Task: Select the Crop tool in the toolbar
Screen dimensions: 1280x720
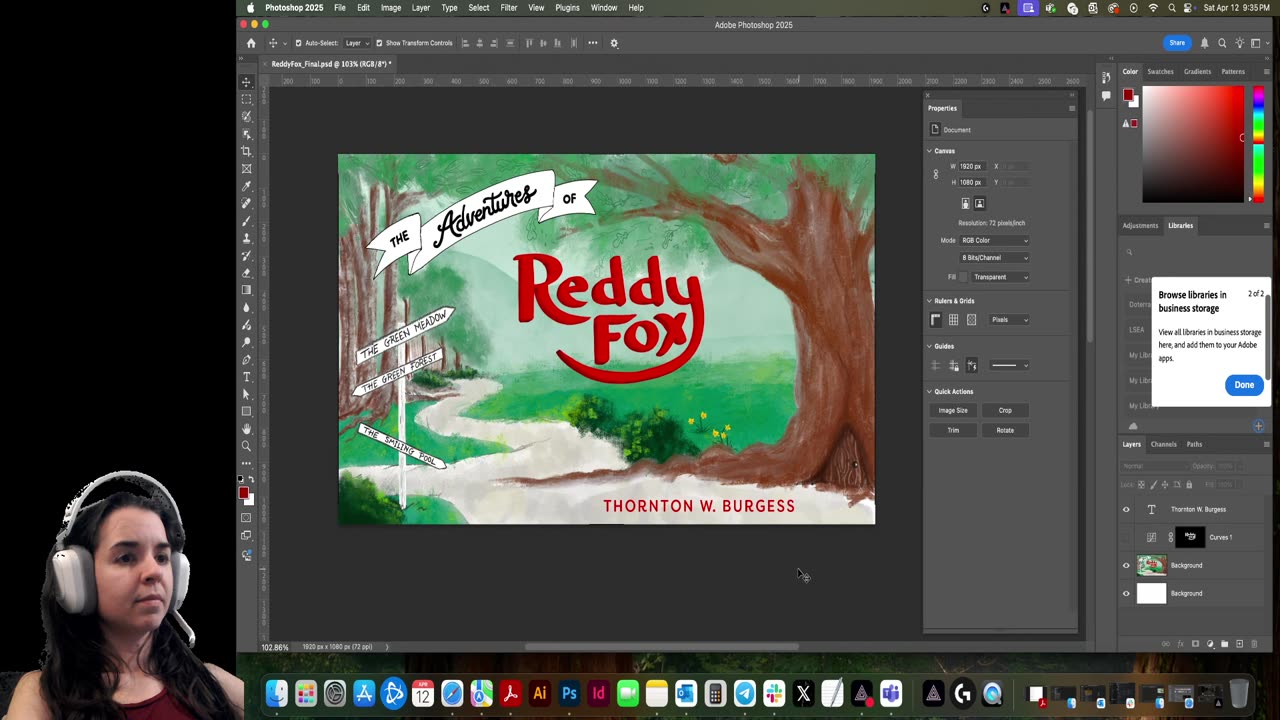Action: click(x=246, y=151)
